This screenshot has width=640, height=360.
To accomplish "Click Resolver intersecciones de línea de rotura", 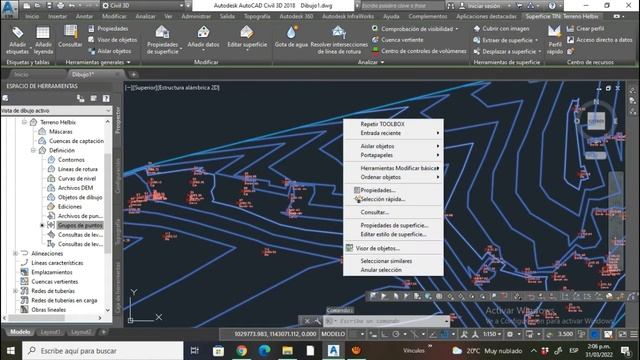I will click(339, 40).
